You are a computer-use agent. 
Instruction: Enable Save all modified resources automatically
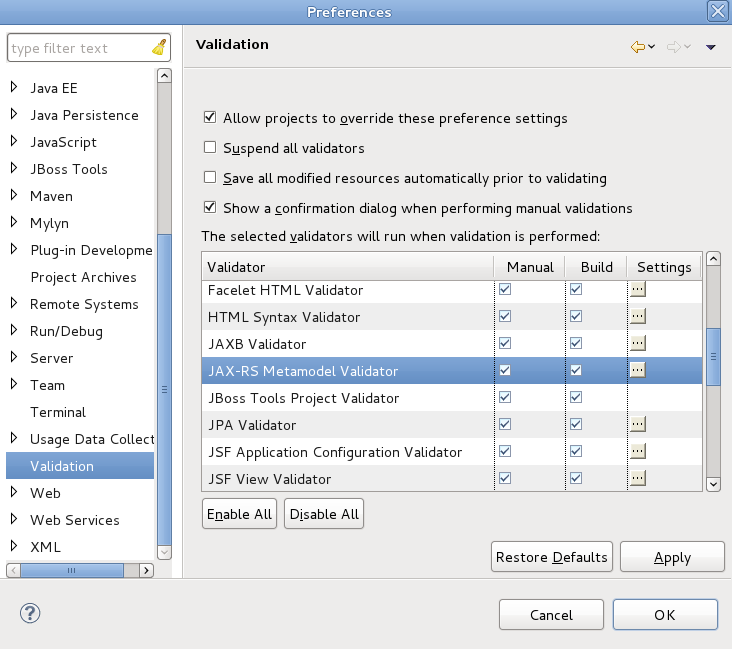click(x=210, y=178)
